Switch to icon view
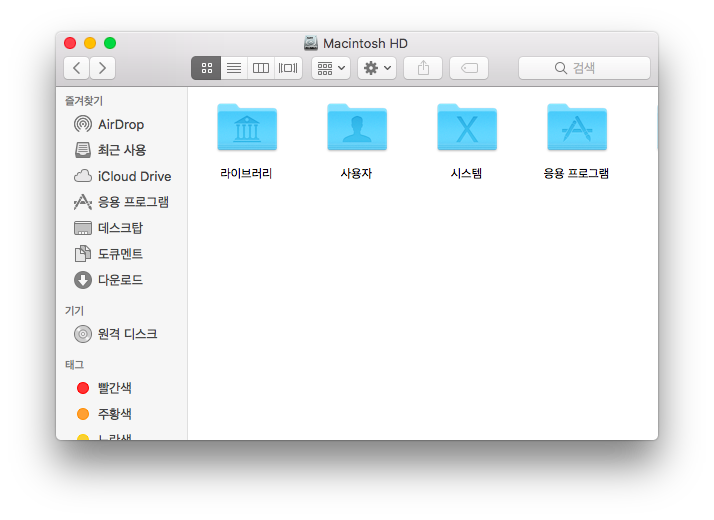Screen dimensions: 714x520 206,68
